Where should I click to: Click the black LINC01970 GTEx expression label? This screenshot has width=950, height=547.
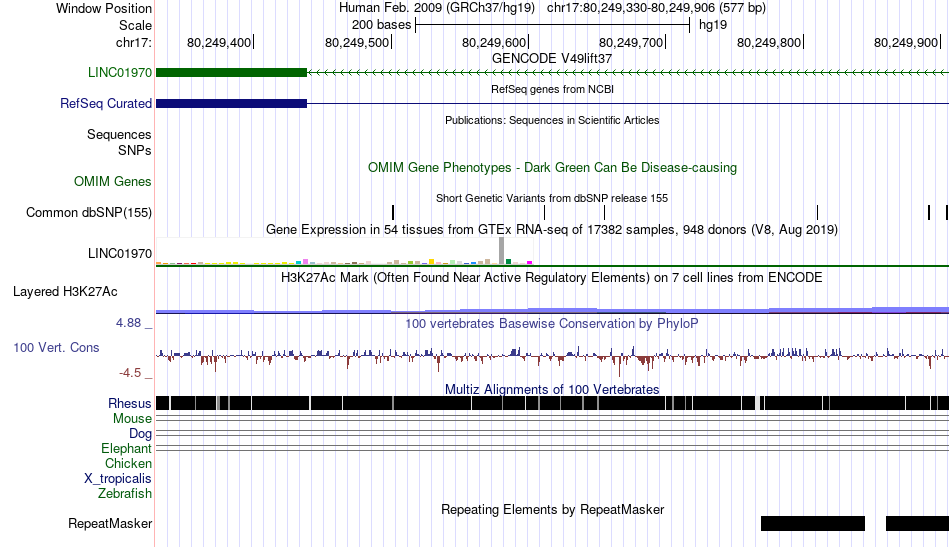119,253
